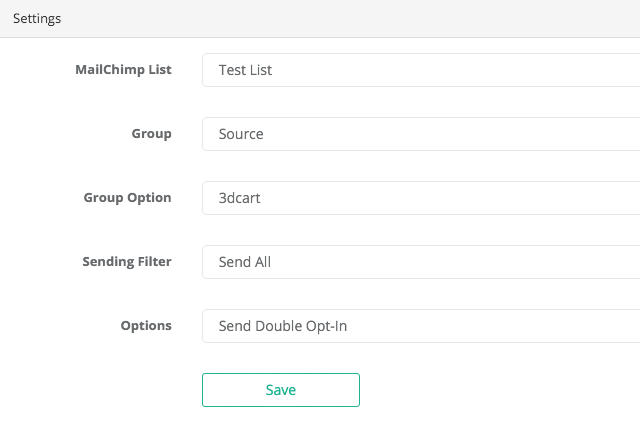
Task: Select the Group Option label
Action: point(127,198)
